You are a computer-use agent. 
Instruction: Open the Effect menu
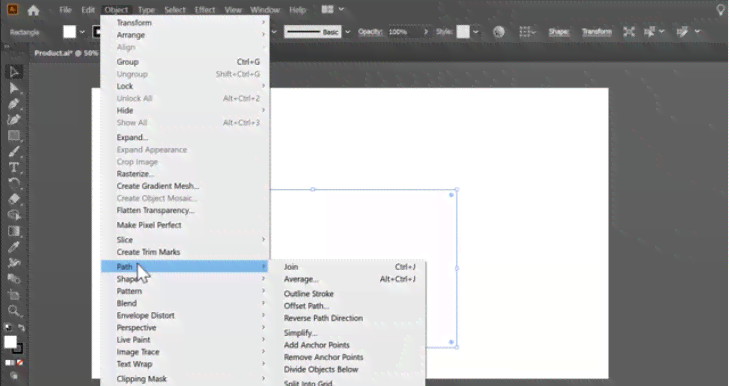(x=205, y=10)
